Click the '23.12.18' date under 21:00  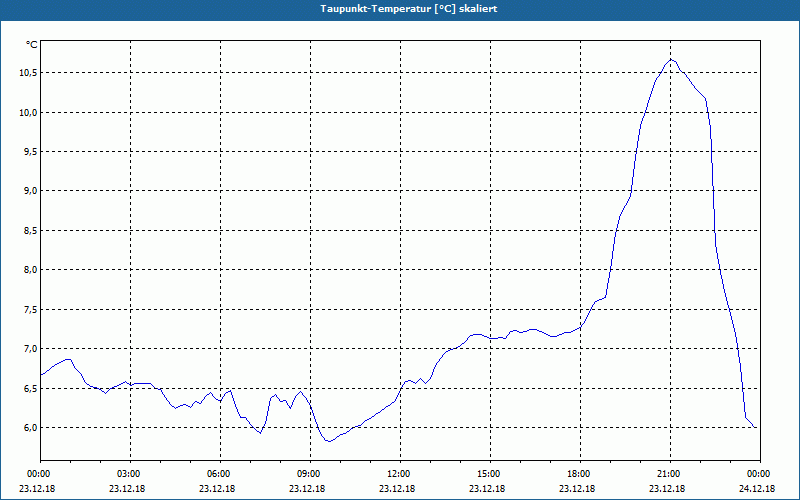tap(667, 489)
